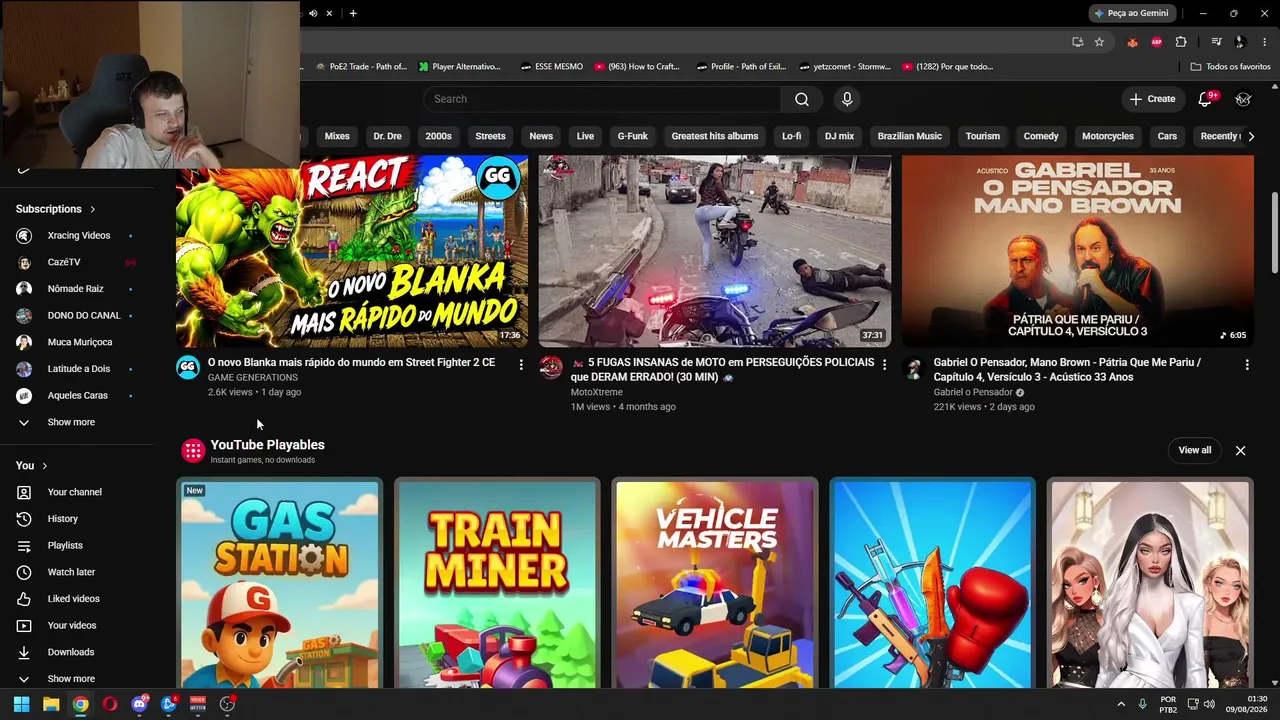Open the account avatar menu

point(1243,99)
